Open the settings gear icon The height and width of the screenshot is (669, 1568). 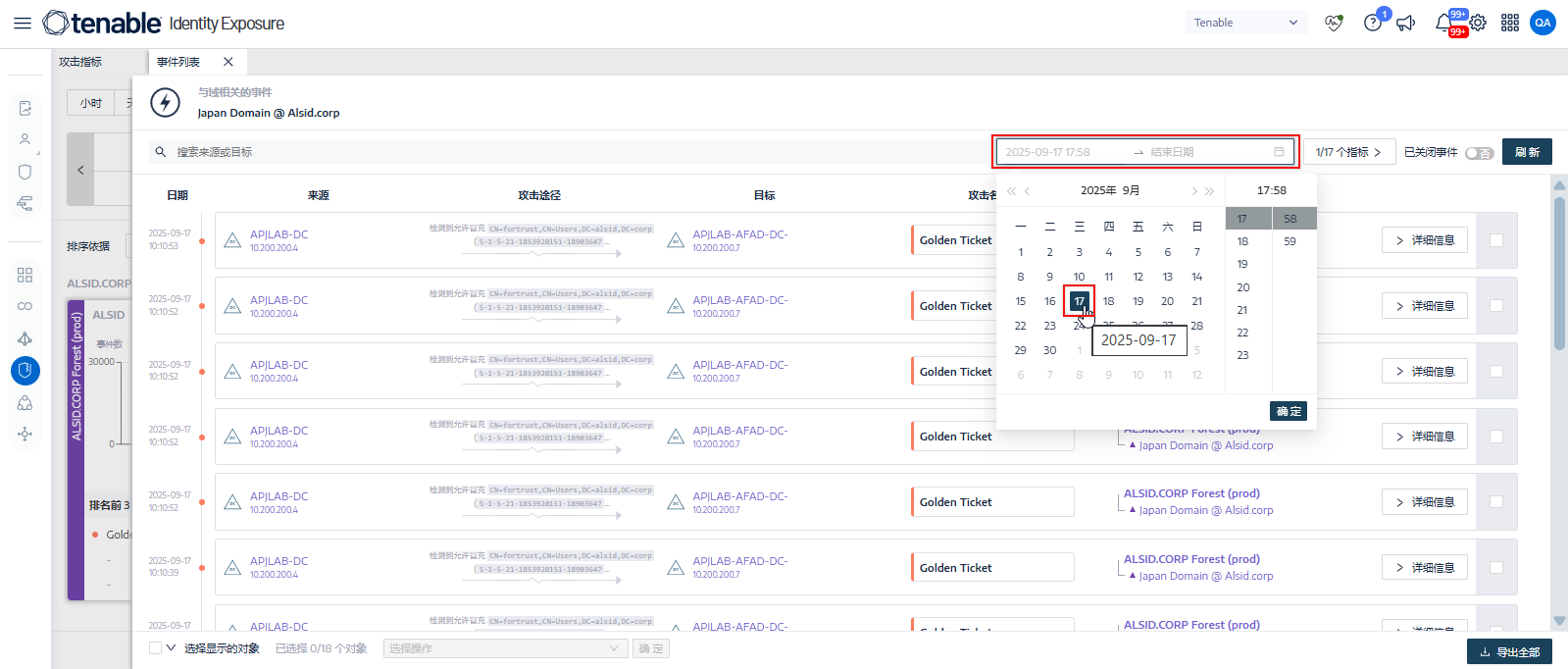(1478, 23)
